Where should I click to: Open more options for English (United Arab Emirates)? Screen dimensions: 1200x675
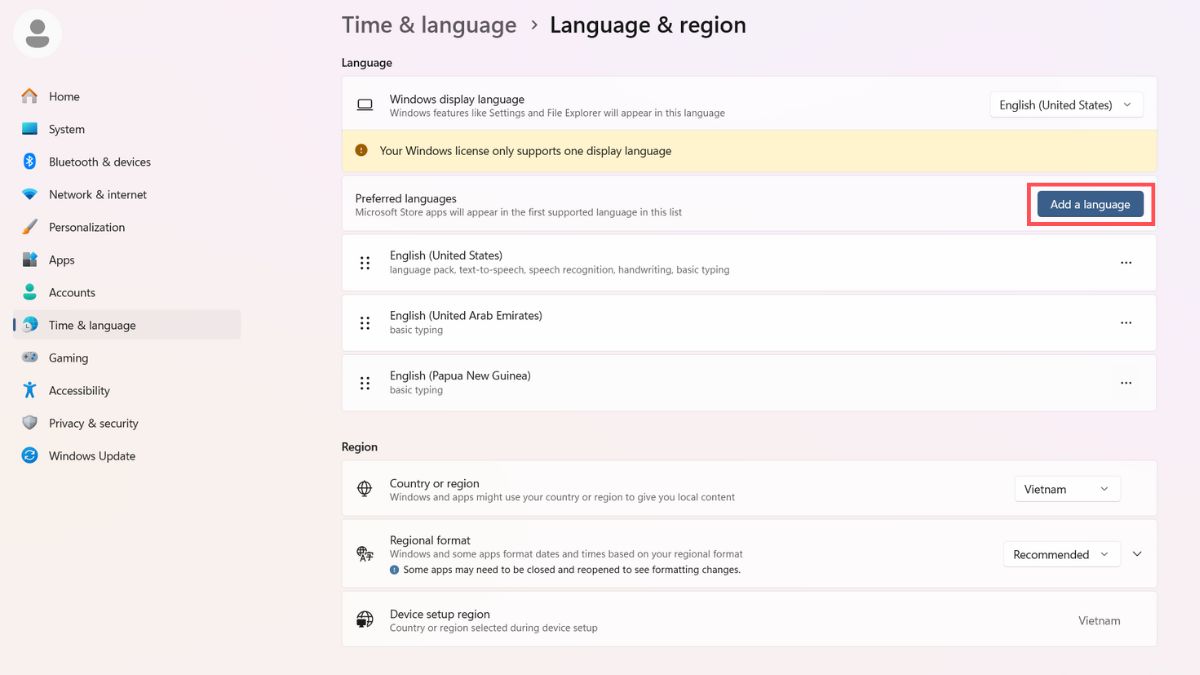[1126, 323]
